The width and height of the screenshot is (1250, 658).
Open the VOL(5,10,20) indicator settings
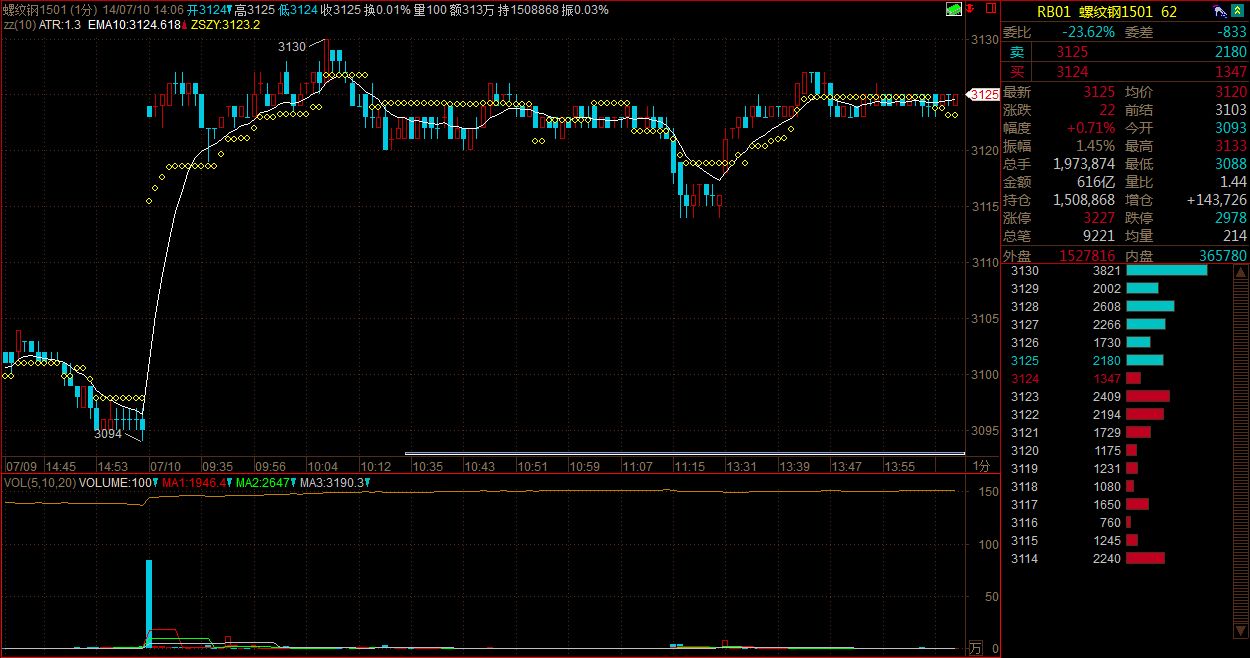[x=38, y=483]
